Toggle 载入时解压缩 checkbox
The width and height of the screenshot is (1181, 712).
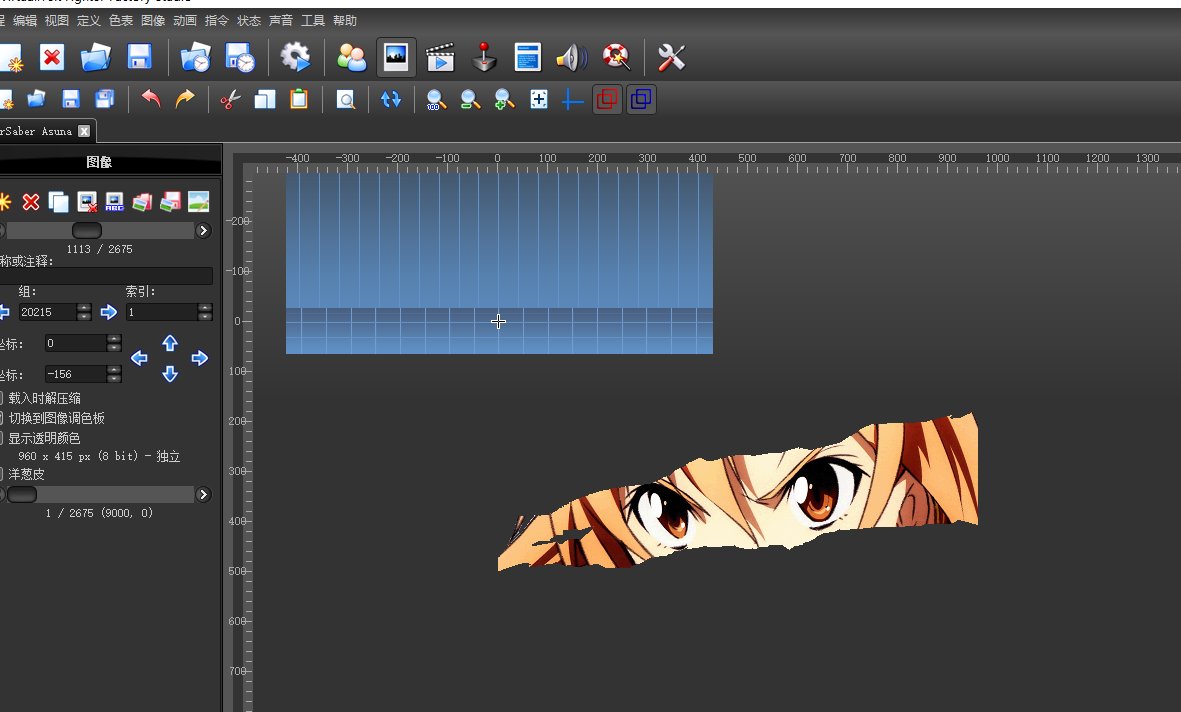click(1, 397)
